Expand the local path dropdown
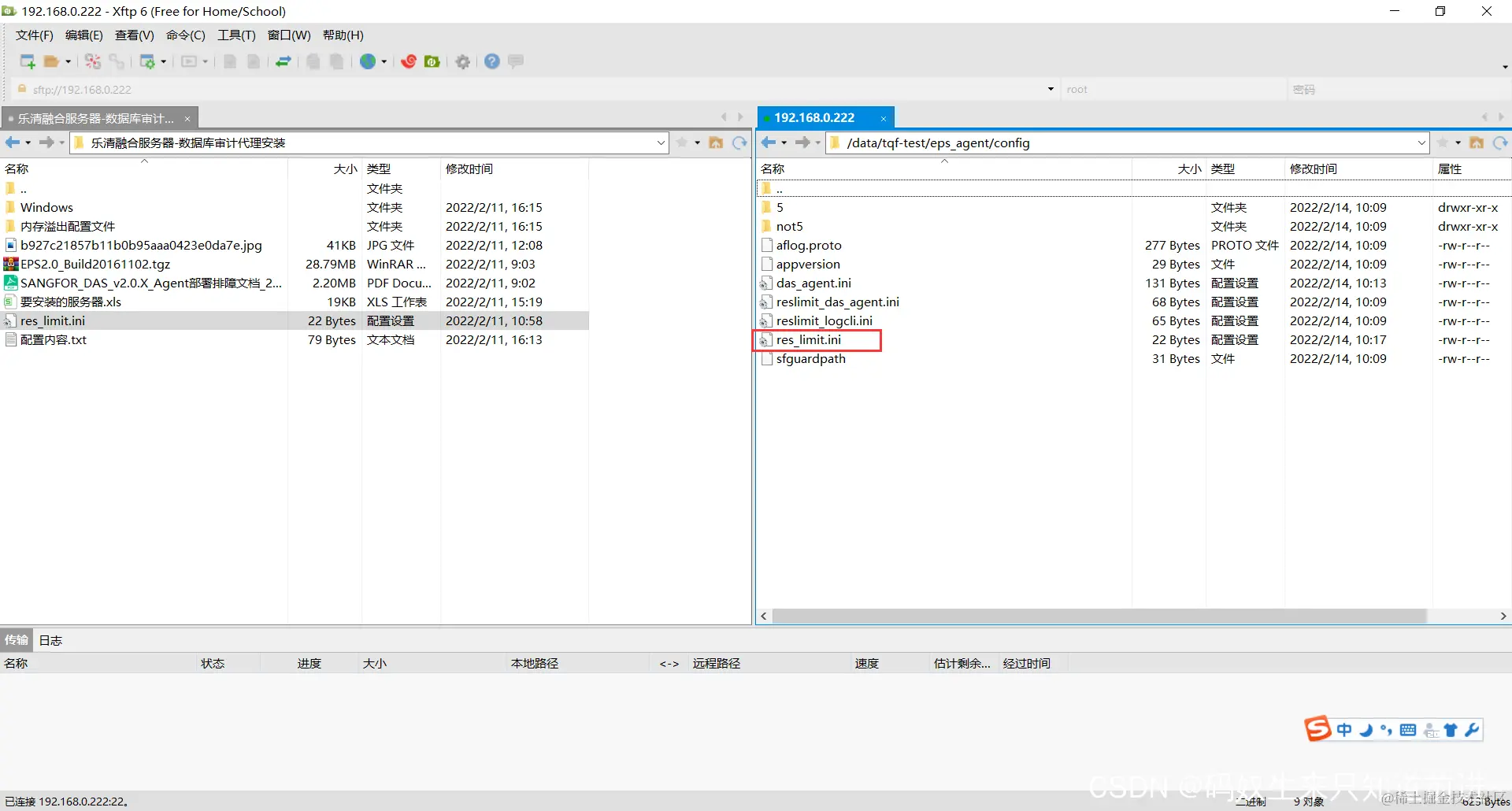Viewport: 1512px width, 811px height. point(661,143)
